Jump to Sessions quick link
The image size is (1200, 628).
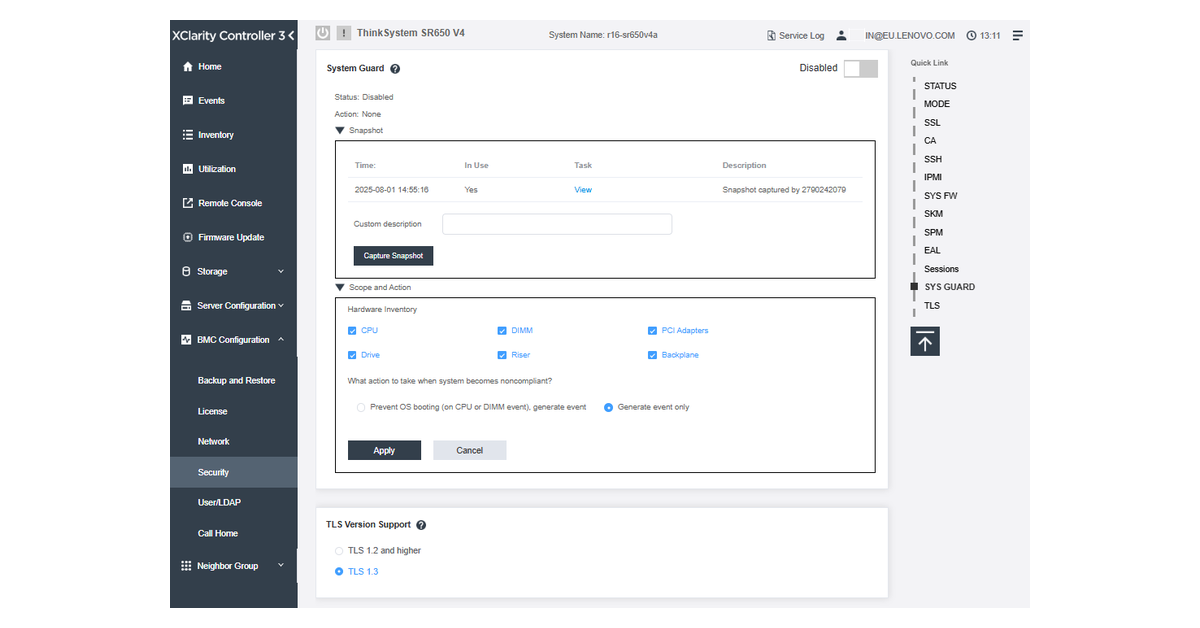point(941,269)
